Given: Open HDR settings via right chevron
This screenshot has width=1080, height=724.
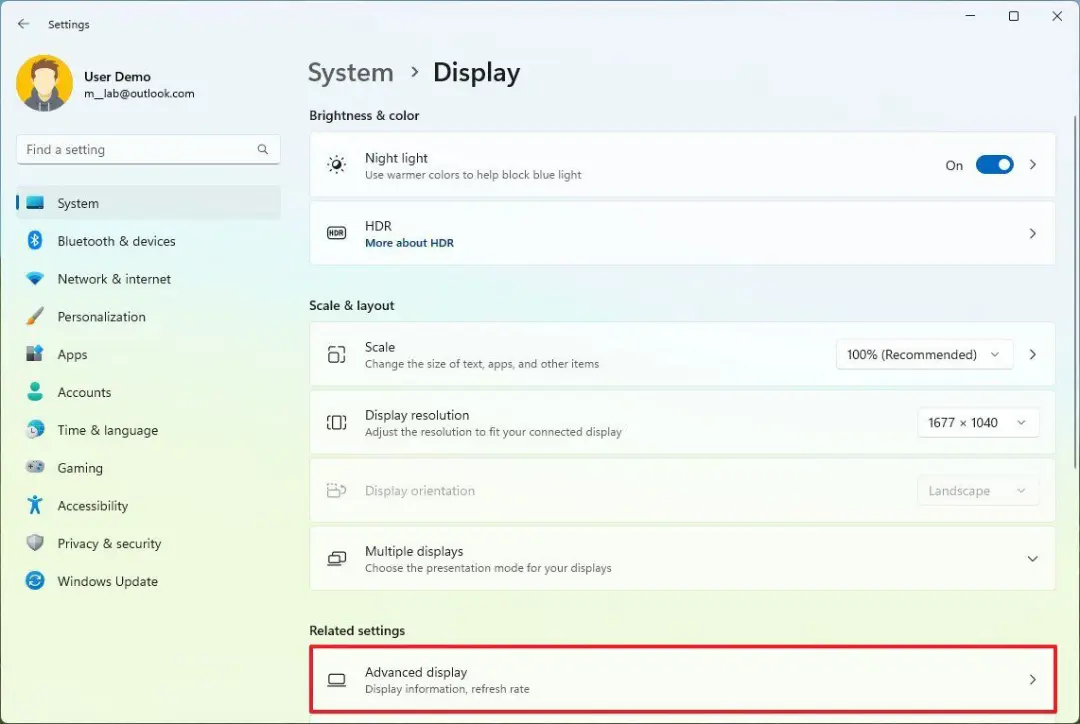Looking at the screenshot, I should coord(1032,234).
